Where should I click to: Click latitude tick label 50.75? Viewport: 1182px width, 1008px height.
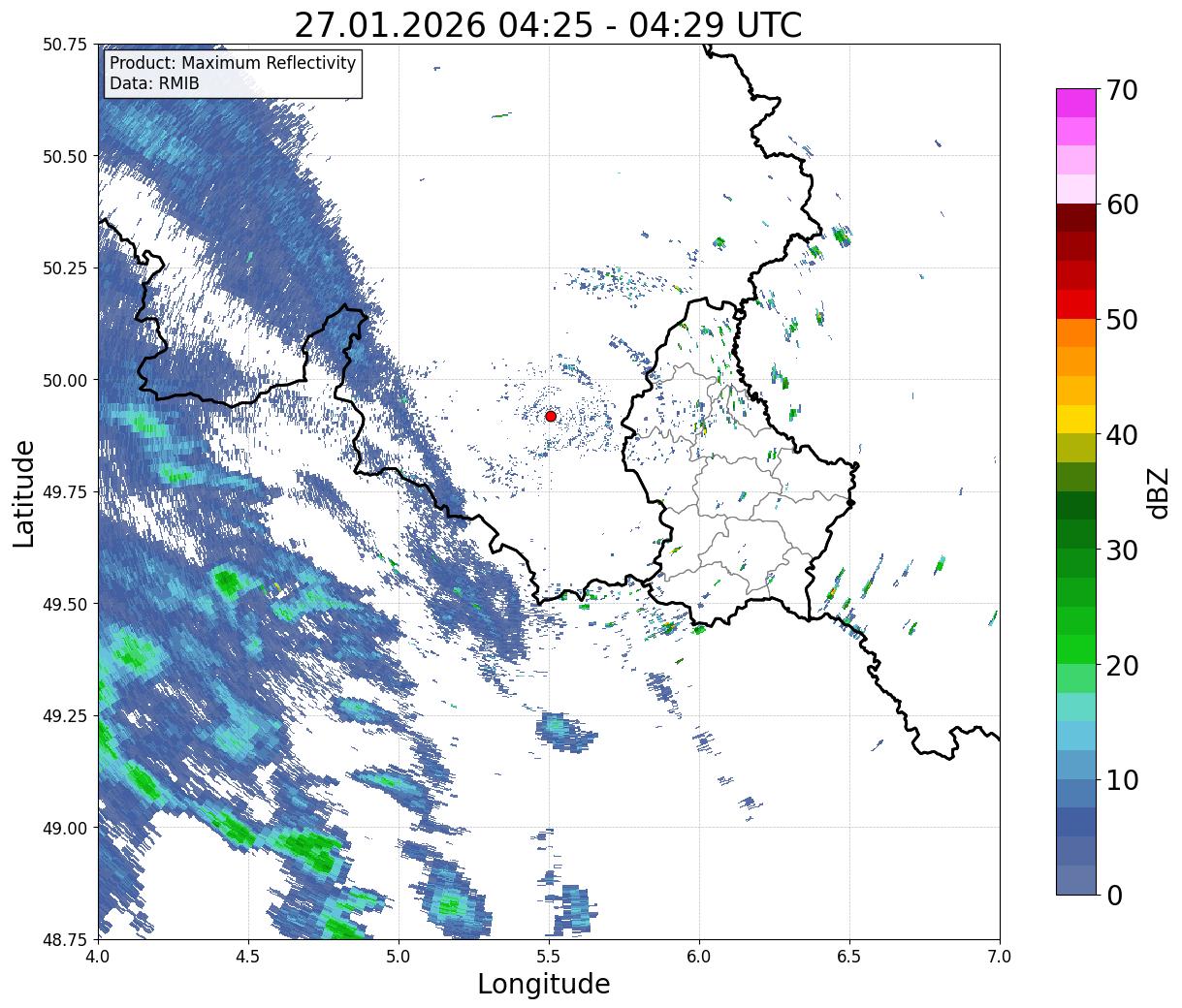point(65,45)
